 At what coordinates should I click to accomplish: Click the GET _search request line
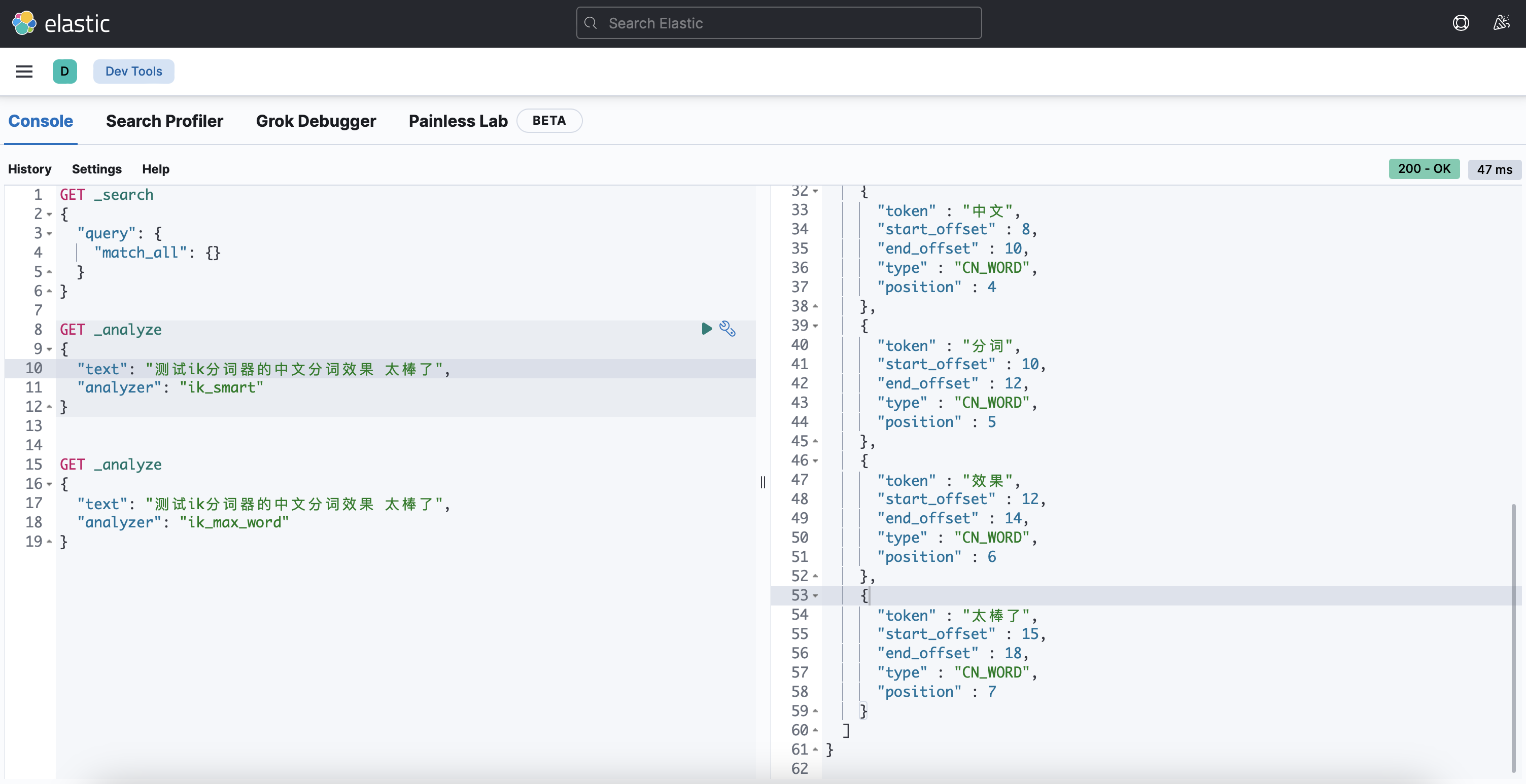pyautogui.click(x=107, y=195)
